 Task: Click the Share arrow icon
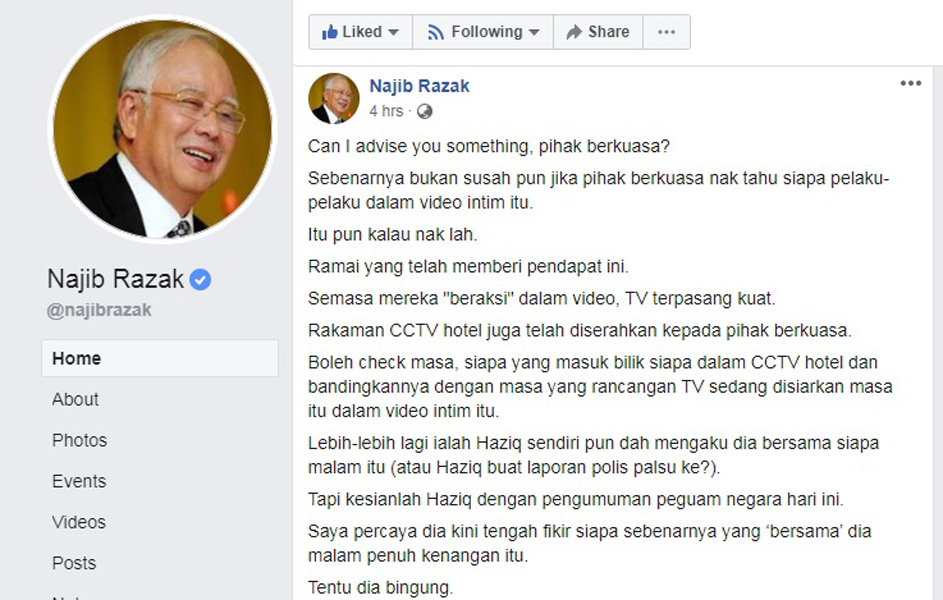point(574,32)
